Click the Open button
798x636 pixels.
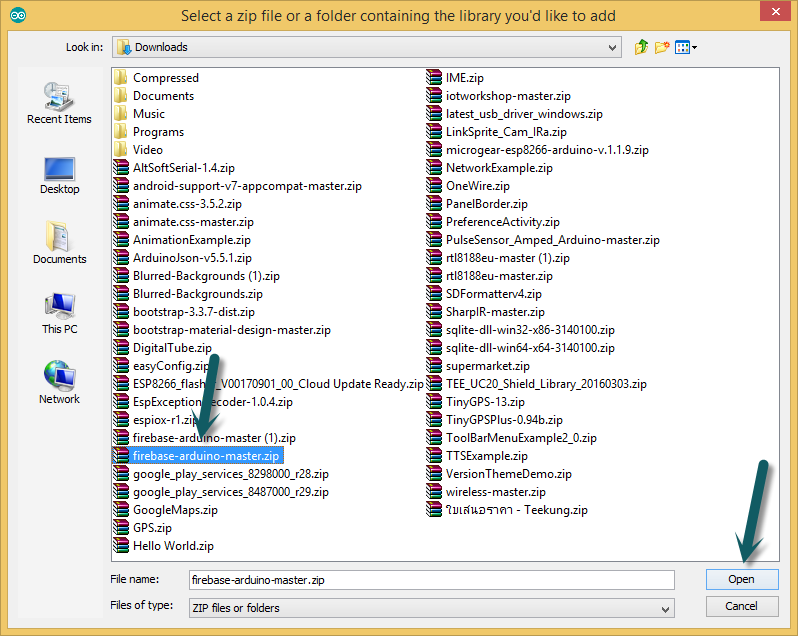pyautogui.click(x=742, y=580)
